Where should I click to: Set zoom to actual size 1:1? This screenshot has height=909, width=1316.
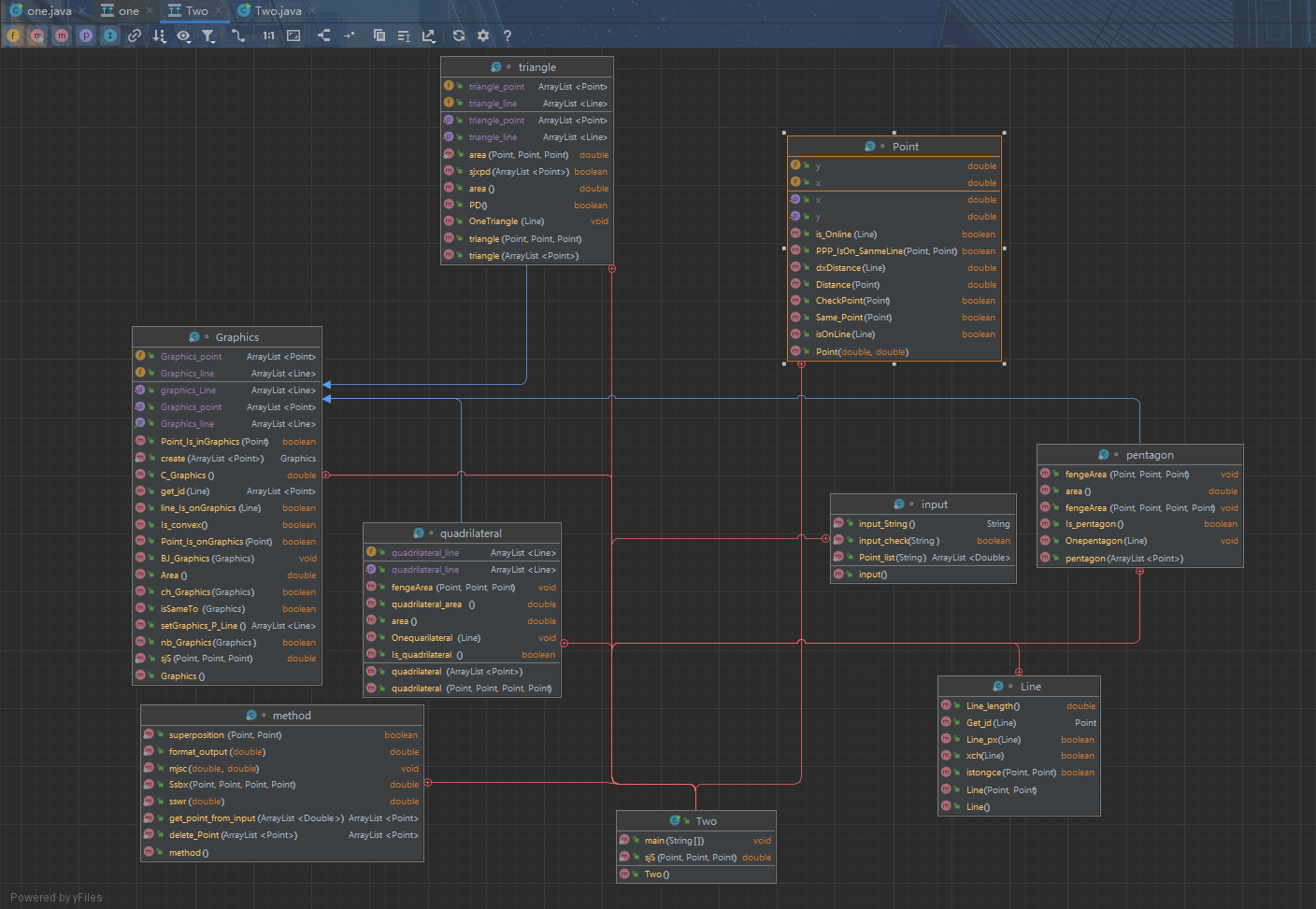[x=269, y=36]
